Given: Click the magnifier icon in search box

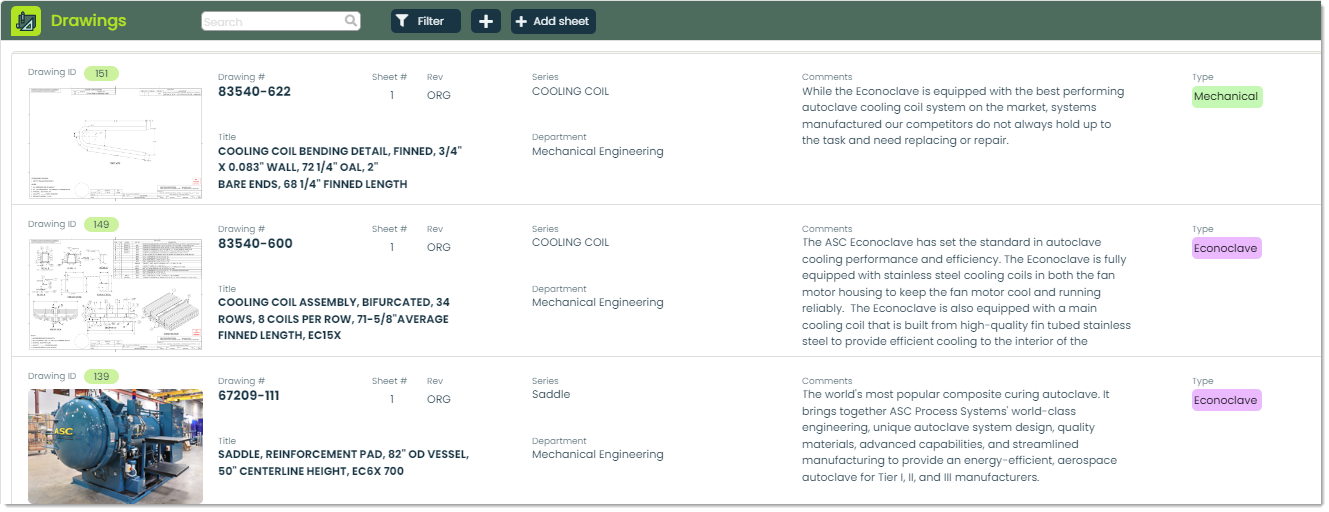Looking at the screenshot, I should (351, 21).
